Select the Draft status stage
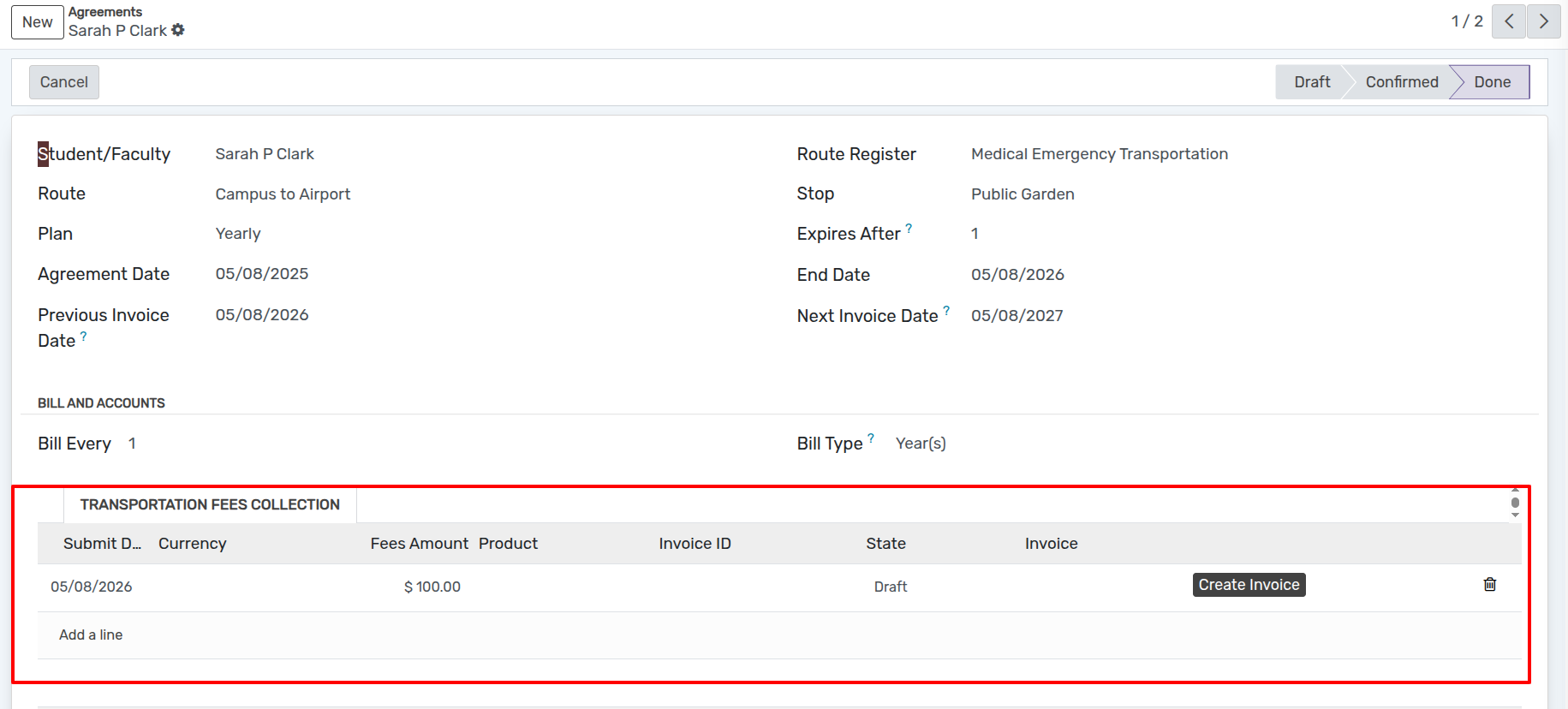 [1311, 82]
